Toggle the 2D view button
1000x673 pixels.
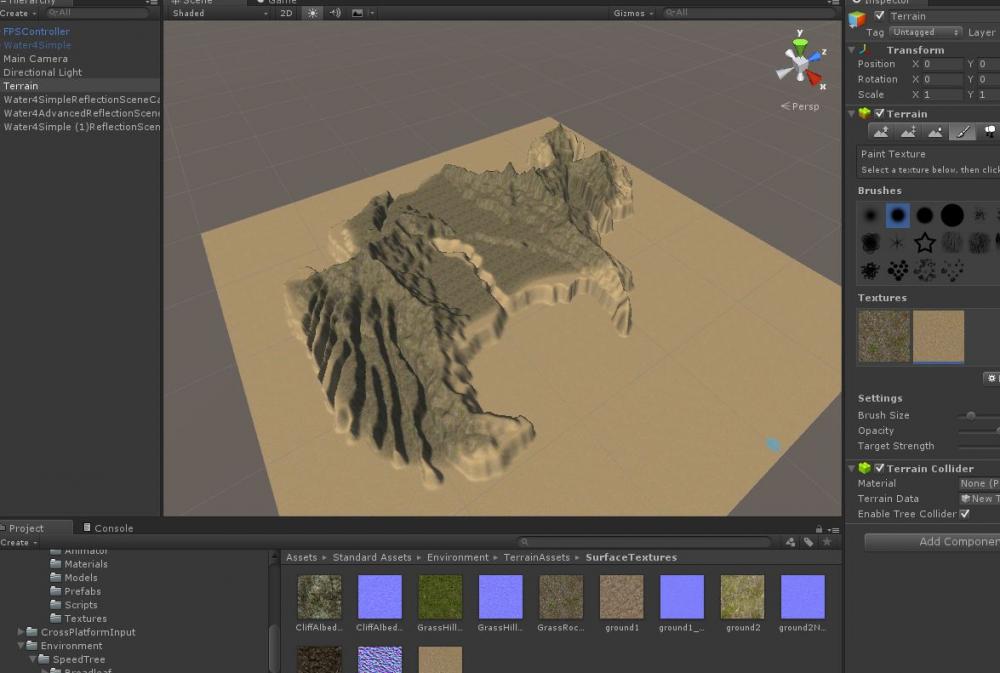287,13
